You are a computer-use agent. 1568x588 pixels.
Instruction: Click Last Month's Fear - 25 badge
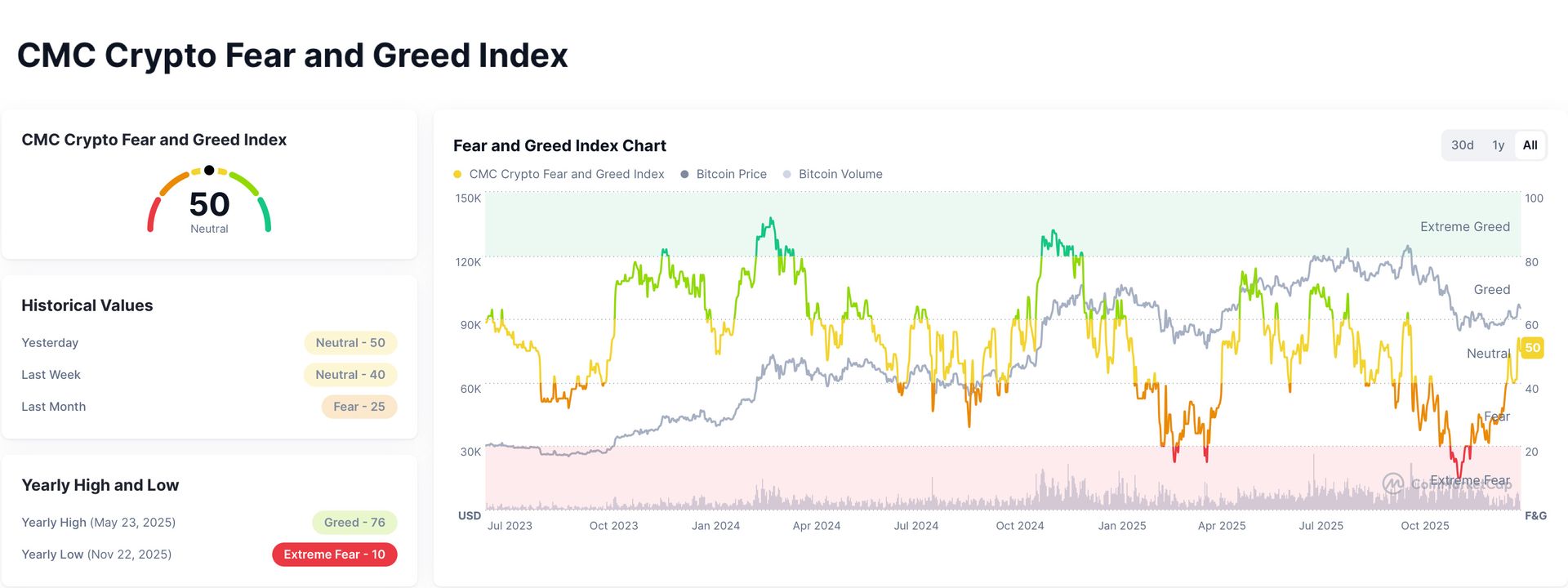point(359,407)
